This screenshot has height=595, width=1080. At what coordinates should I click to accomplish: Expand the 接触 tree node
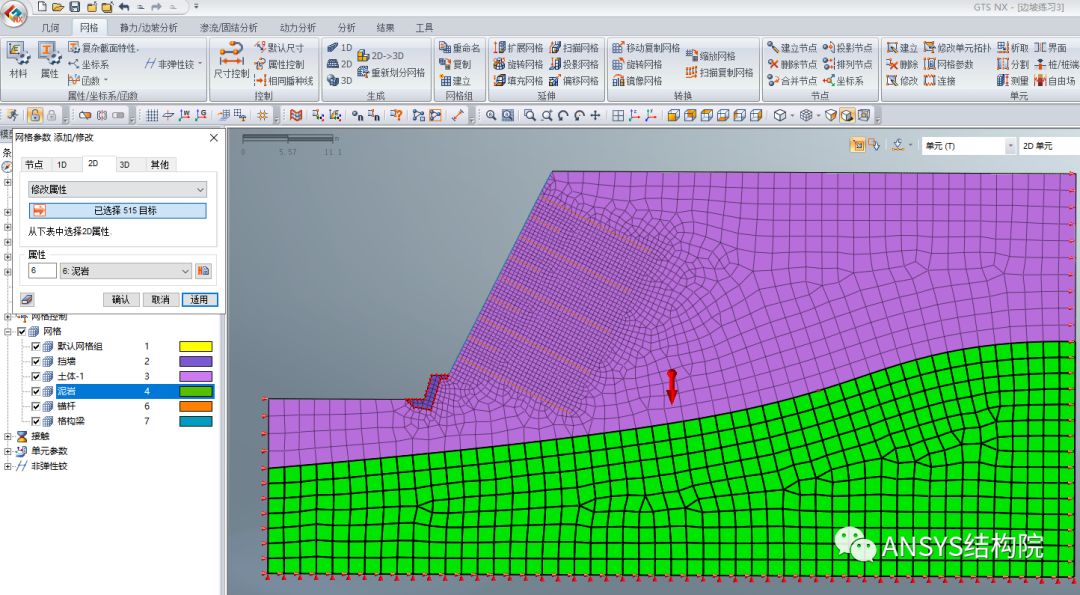pyautogui.click(x=8, y=436)
